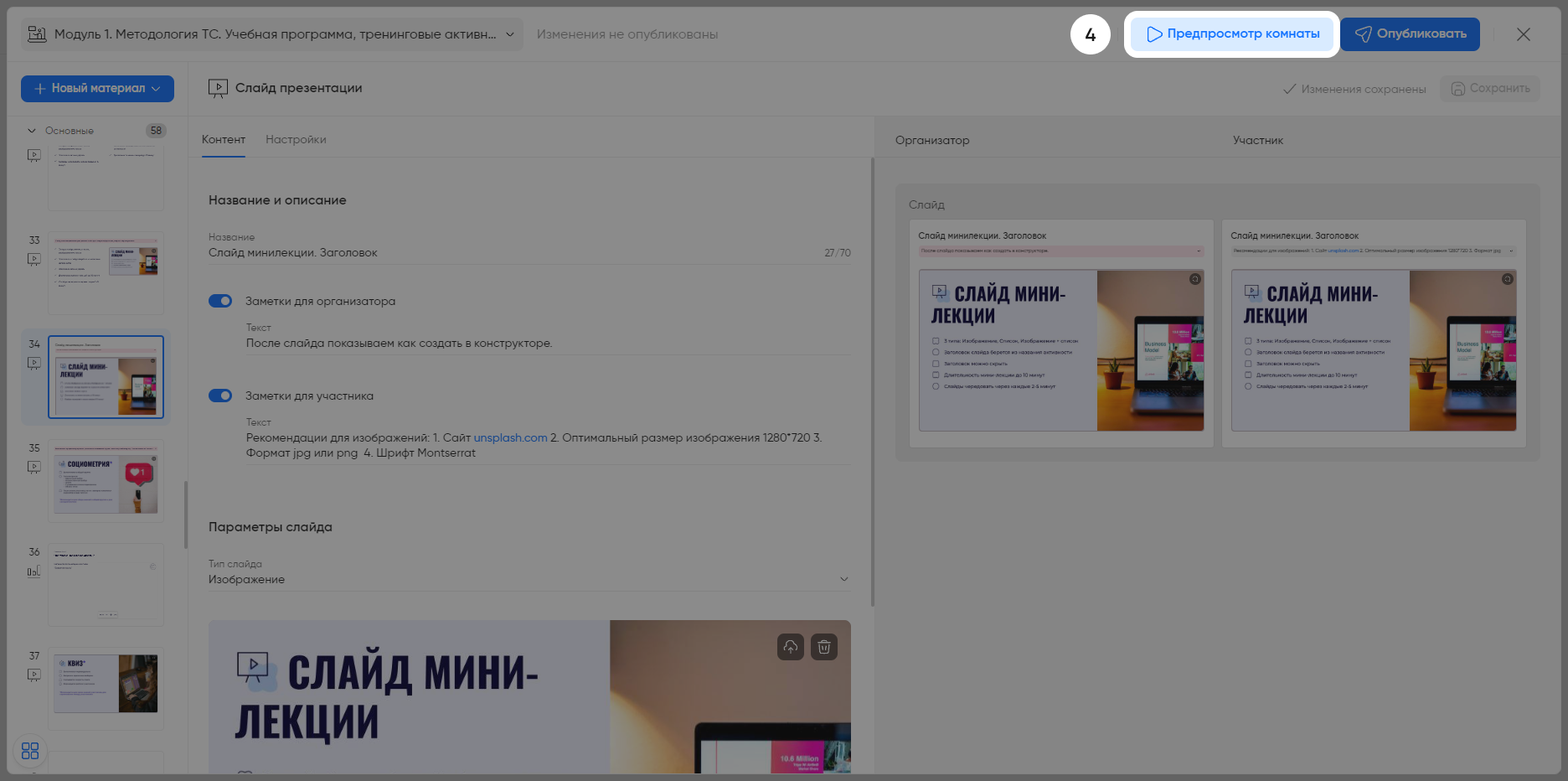
Task: Switch to the 'Контент' tab
Action: (224, 140)
